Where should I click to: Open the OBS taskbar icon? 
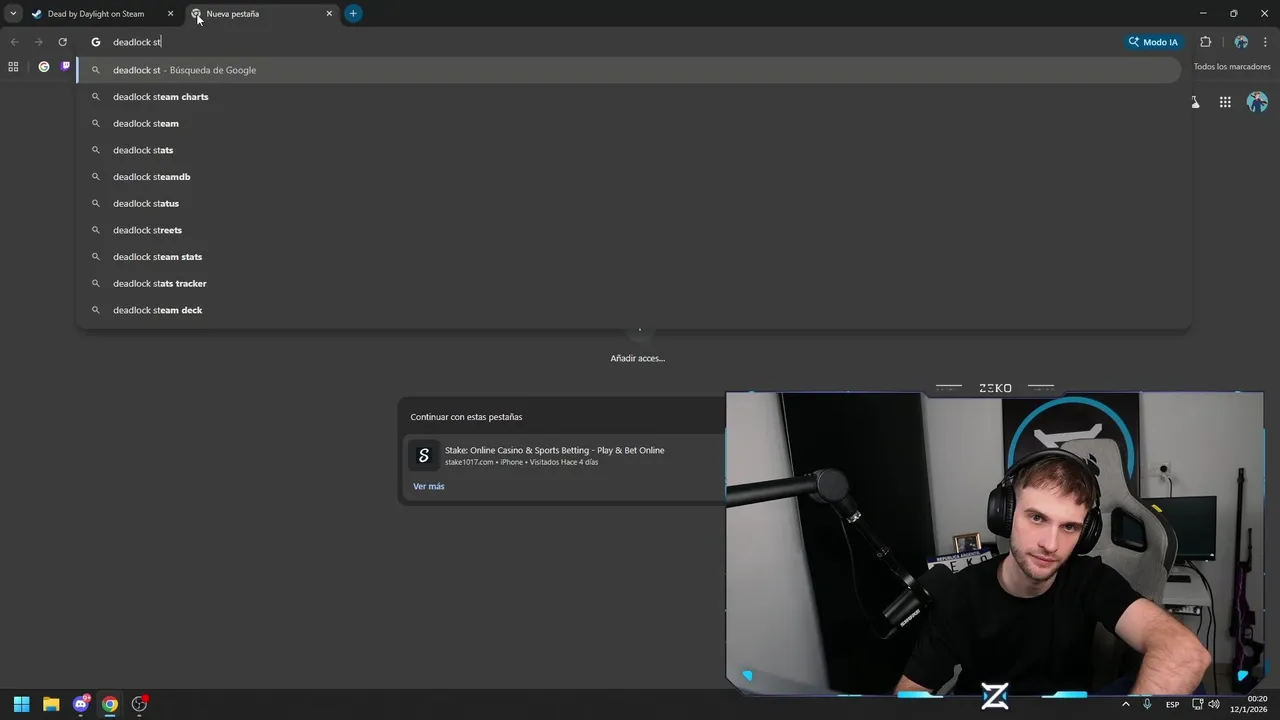pyautogui.click(x=139, y=704)
